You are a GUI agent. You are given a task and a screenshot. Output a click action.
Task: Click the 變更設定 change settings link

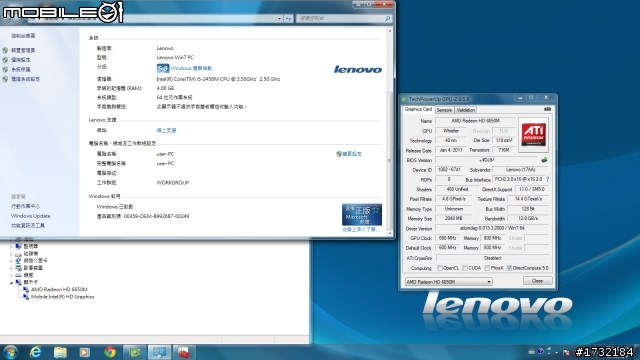pyautogui.click(x=351, y=154)
